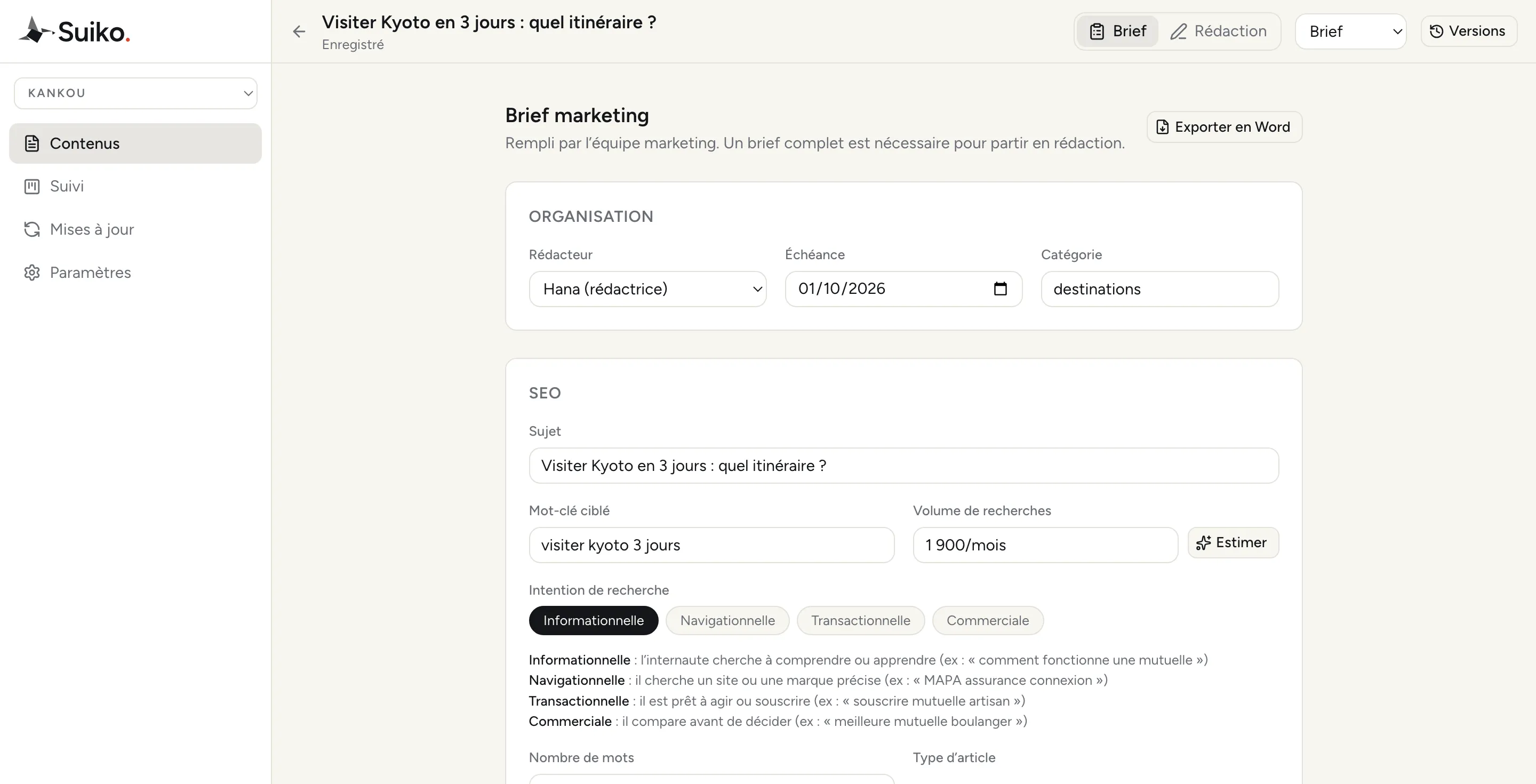The width and height of the screenshot is (1536, 784).
Task: Click the Word export file icon
Action: coord(1162,127)
